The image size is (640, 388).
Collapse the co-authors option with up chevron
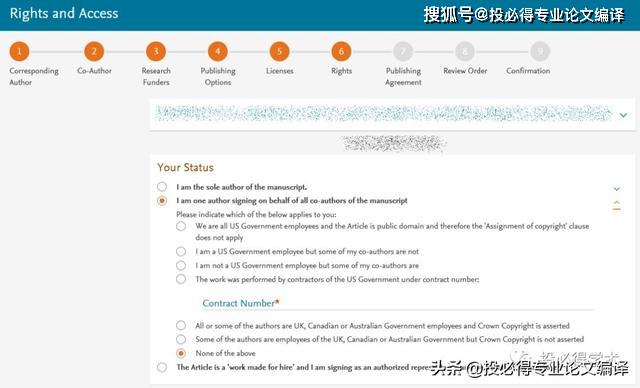617,205
